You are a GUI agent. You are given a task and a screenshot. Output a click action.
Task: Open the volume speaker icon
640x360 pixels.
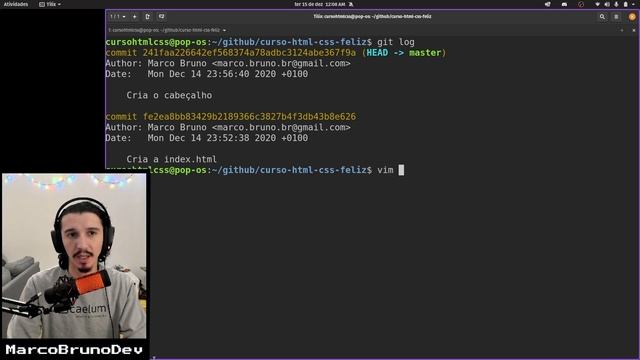pos(607,4)
